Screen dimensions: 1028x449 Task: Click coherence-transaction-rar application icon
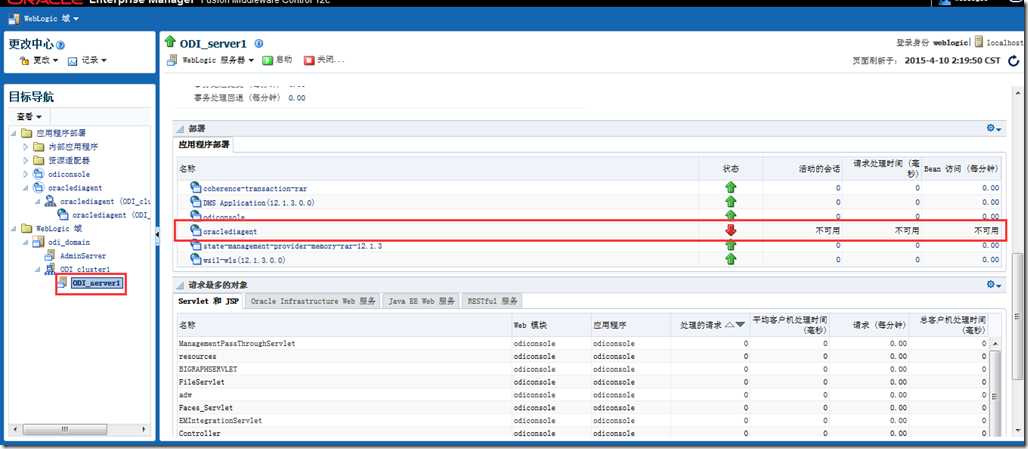point(196,187)
